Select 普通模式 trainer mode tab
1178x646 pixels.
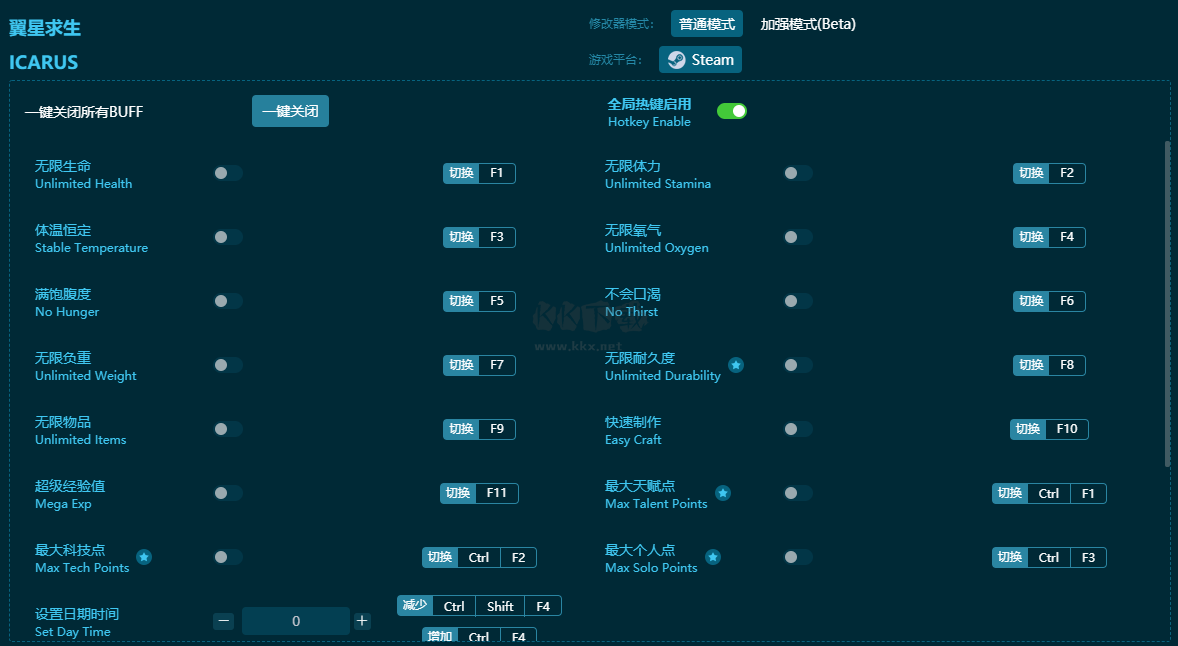[x=707, y=24]
